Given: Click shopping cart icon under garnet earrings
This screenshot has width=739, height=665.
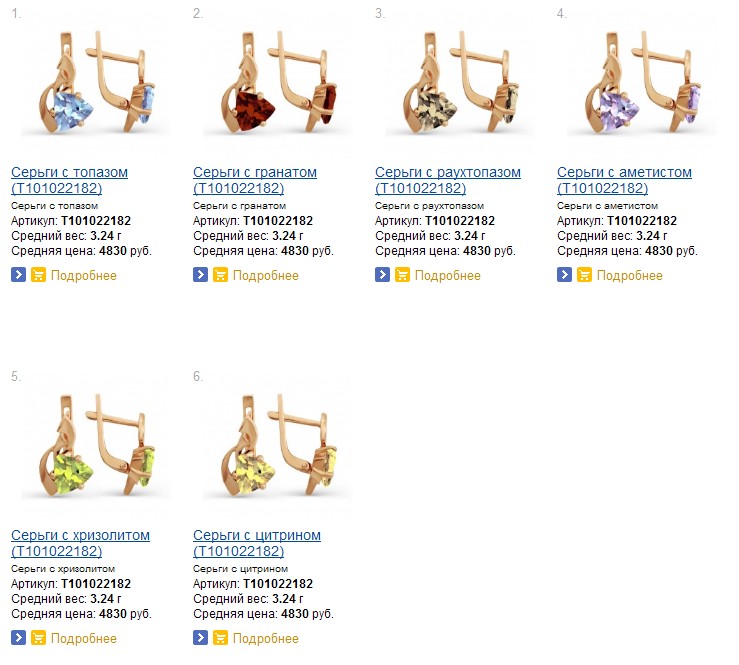Looking at the screenshot, I should (220, 274).
